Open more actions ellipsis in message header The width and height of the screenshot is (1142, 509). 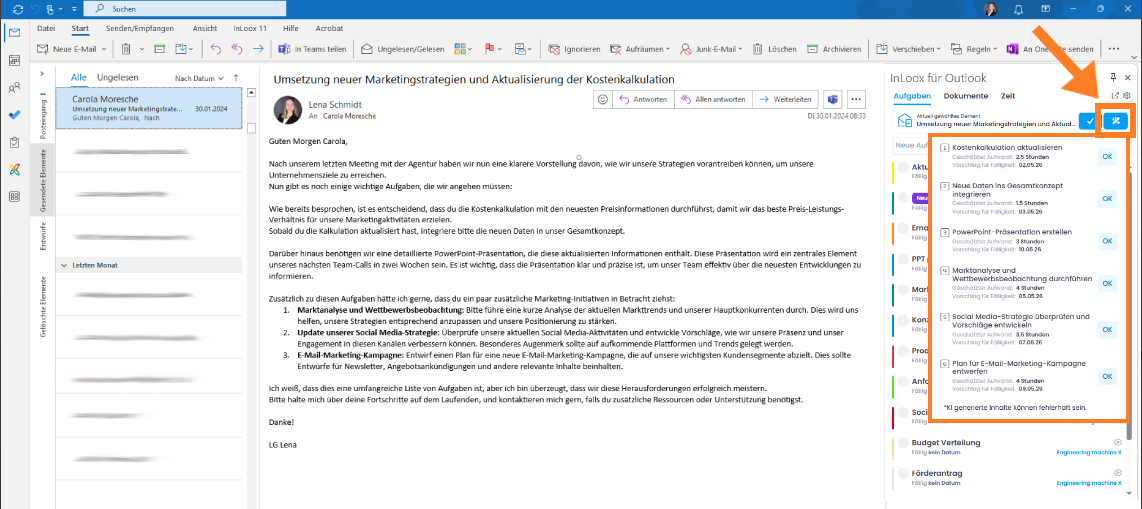click(x=856, y=99)
